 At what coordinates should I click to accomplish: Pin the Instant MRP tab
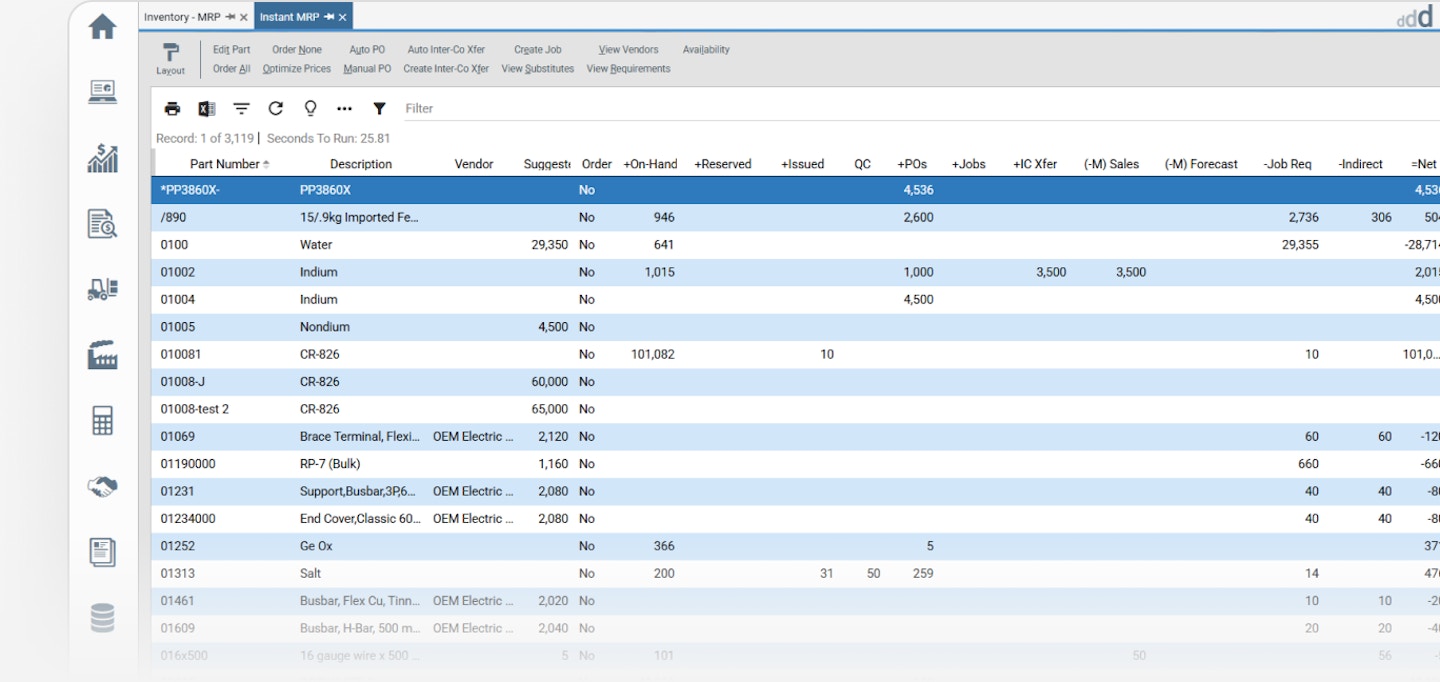click(329, 17)
